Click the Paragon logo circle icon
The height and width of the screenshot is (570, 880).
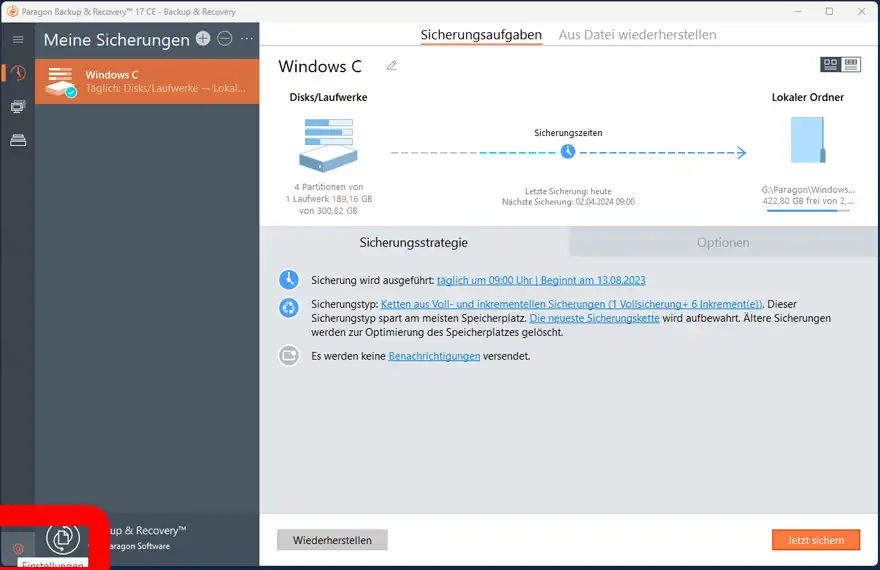point(63,537)
